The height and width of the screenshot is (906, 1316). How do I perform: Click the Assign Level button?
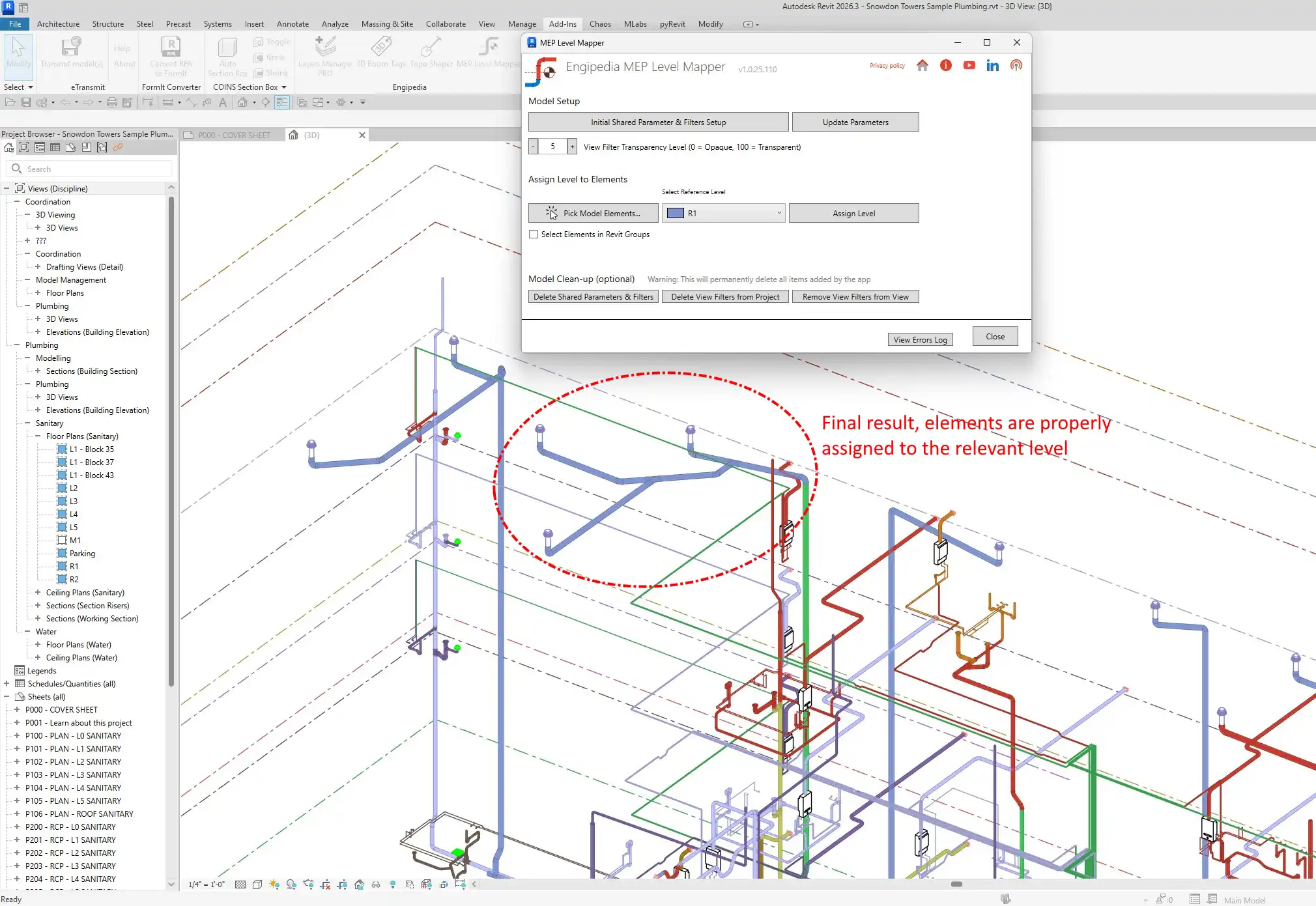click(x=853, y=213)
